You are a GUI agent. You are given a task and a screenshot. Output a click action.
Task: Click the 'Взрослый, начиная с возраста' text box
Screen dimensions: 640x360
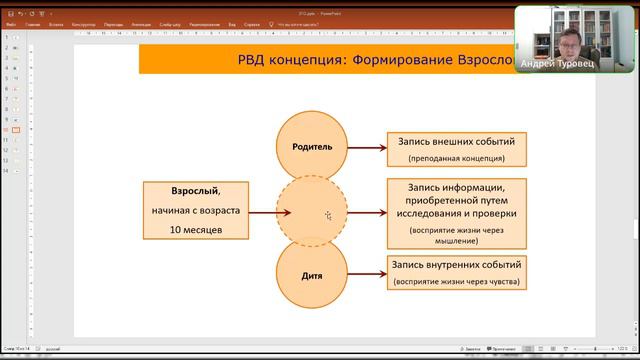click(196, 211)
